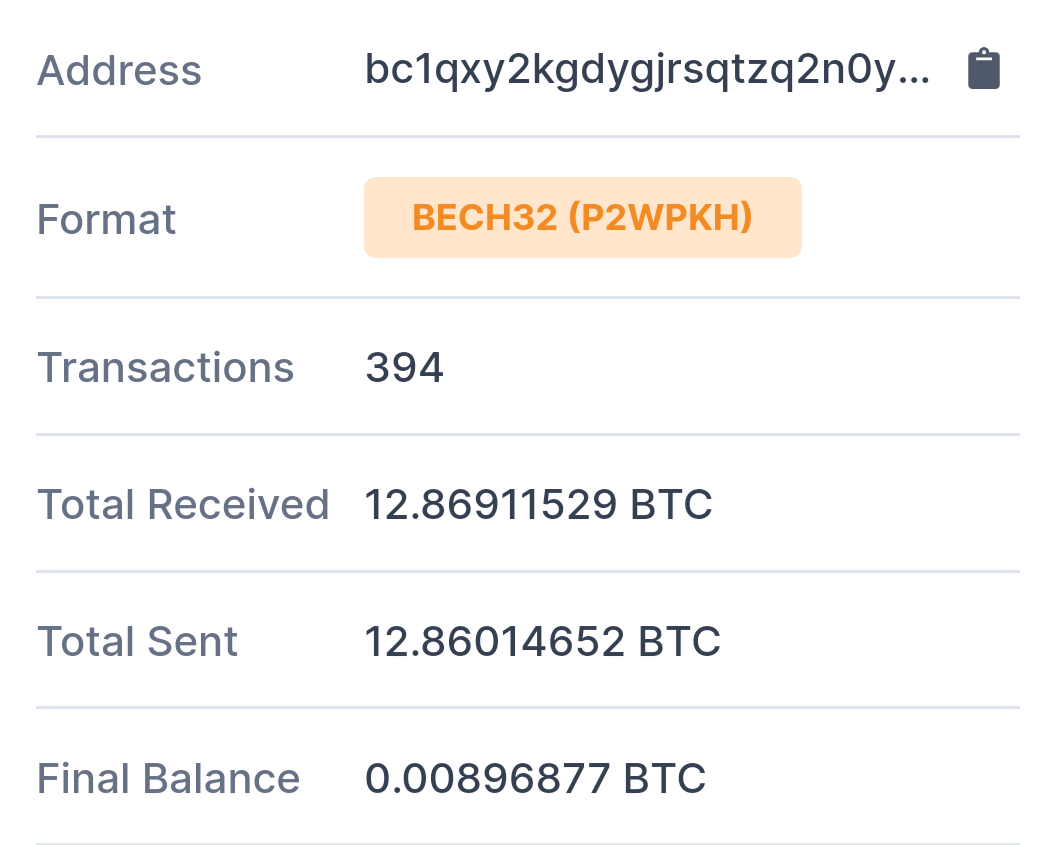Select the Format label
This screenshot has height=845, width=1055.
click(x=106, y=219)
